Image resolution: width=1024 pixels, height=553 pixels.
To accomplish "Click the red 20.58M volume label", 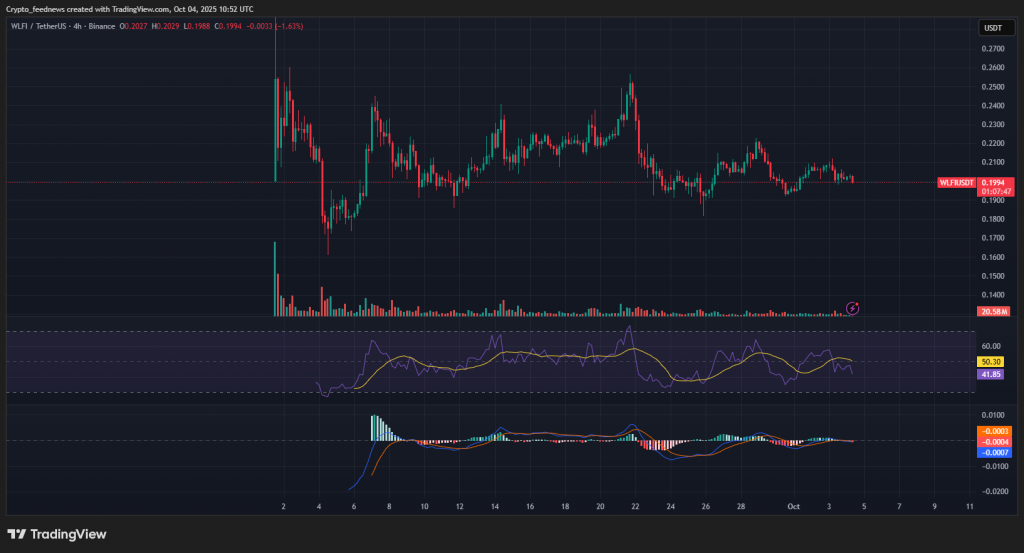I will (x=993, y=312).
